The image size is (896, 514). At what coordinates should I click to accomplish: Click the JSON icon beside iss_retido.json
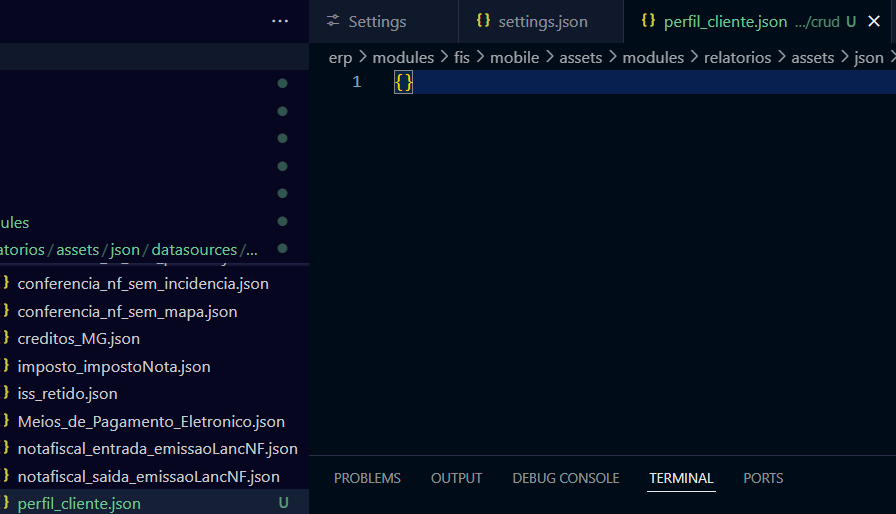(x=6, y=394)
